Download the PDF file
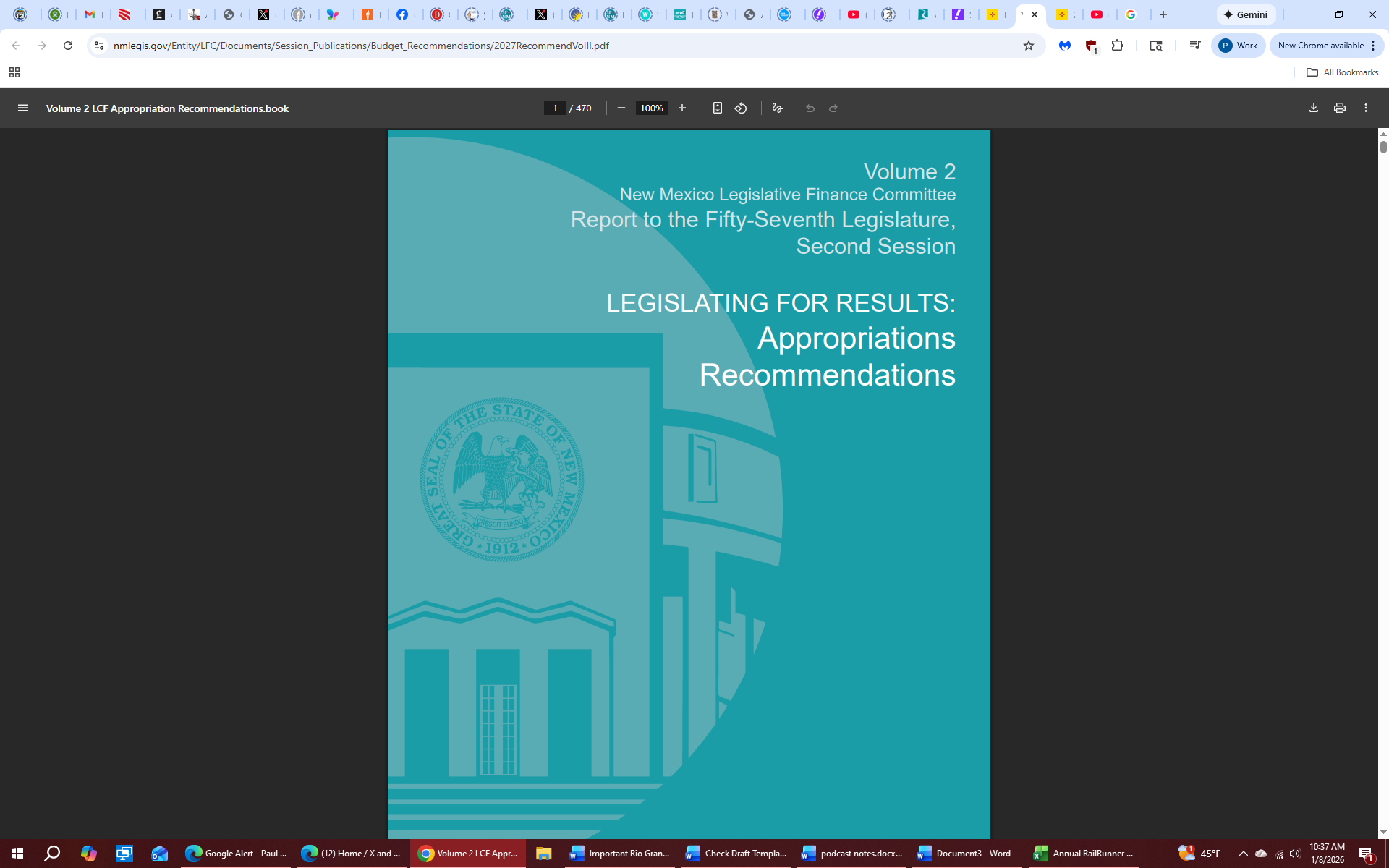This screenshot has width=1389, height=868. [x=1313, y=108]
